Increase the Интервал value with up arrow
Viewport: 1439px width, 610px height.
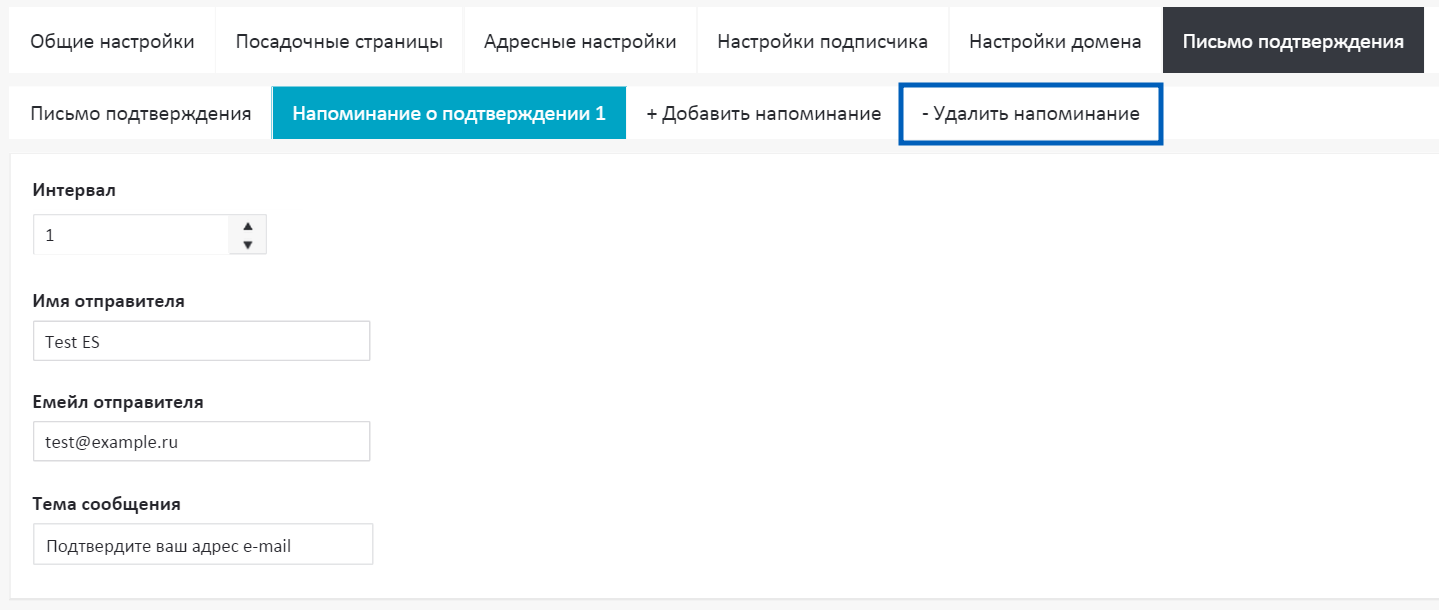coord(248,225)
